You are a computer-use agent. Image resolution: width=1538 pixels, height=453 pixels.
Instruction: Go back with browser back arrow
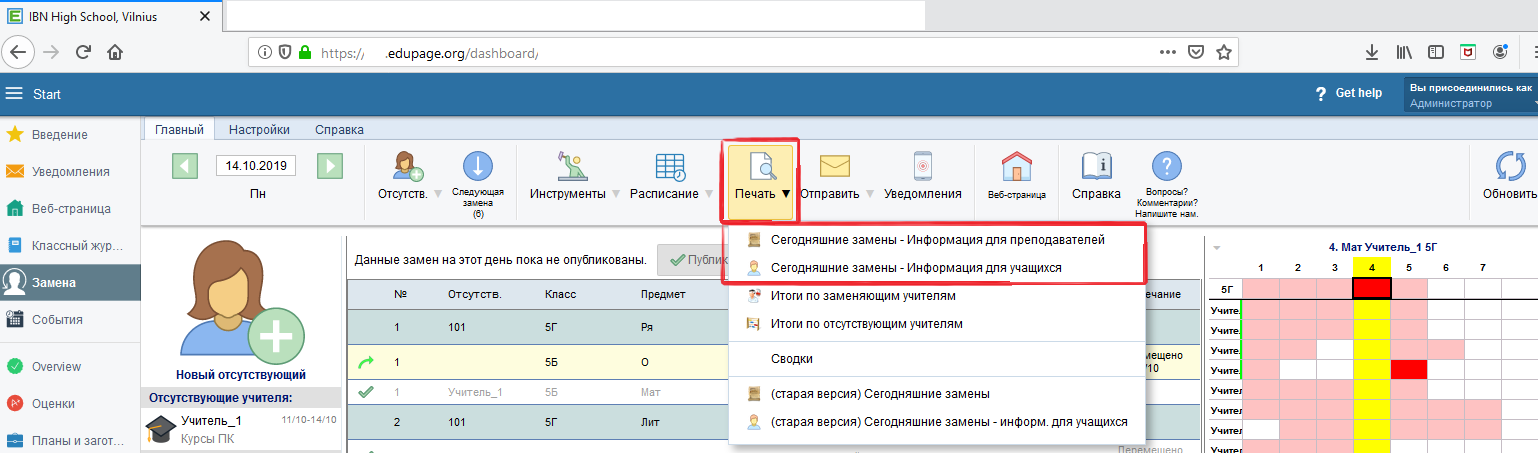point(20,52)
